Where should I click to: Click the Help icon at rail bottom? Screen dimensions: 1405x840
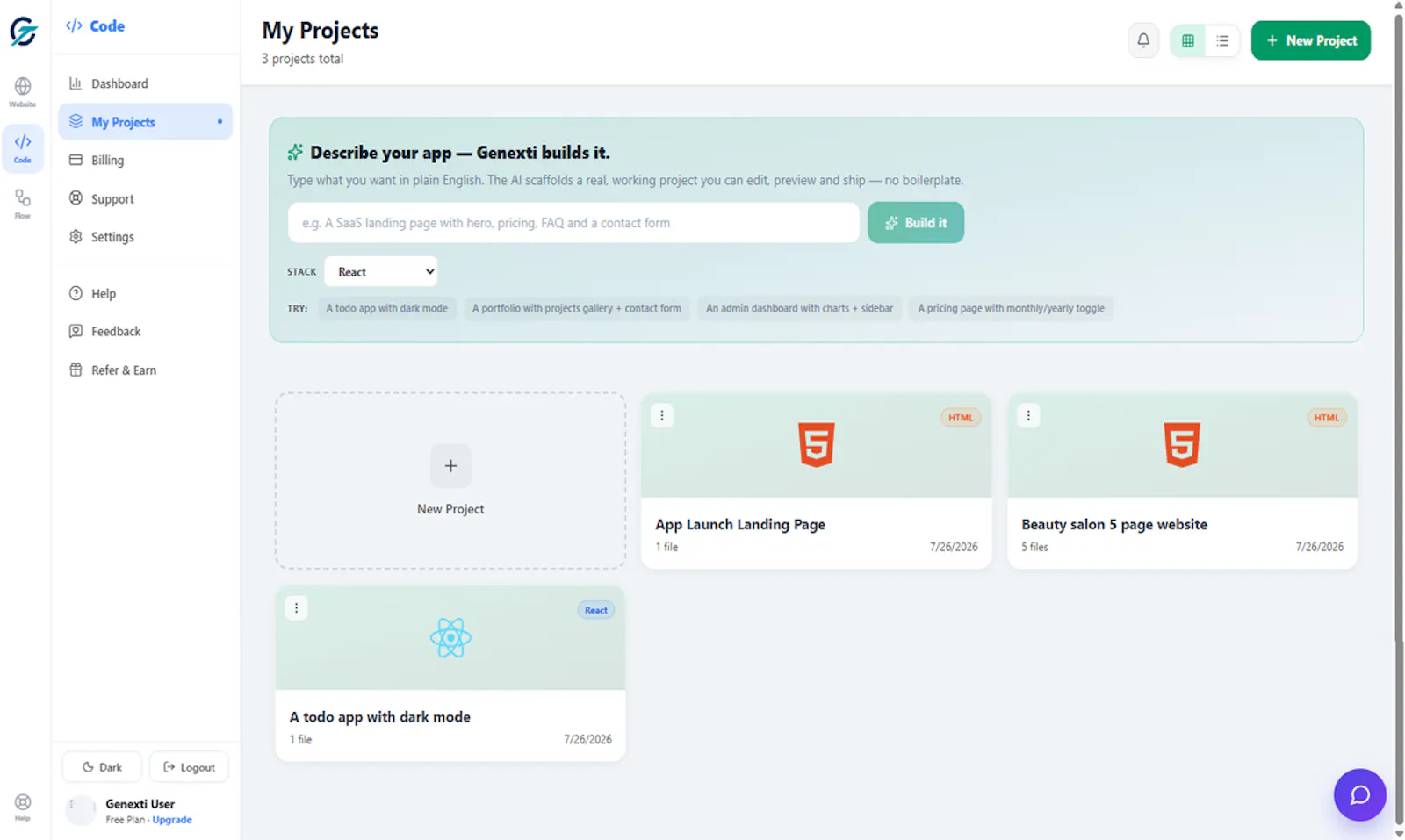(x=23, y=807)
